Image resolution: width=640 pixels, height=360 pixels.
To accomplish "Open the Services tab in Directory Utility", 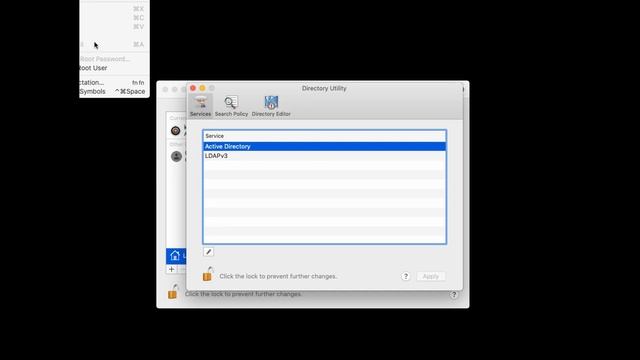I will click(200, 106).
